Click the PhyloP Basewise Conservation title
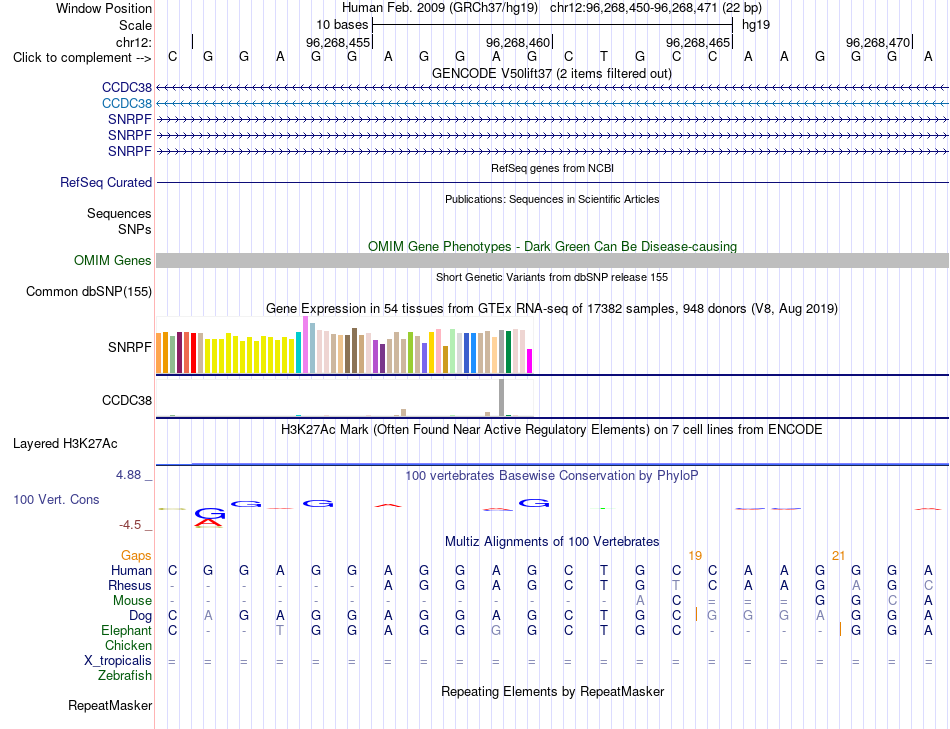950x729 pixels. tap(552, 476)
